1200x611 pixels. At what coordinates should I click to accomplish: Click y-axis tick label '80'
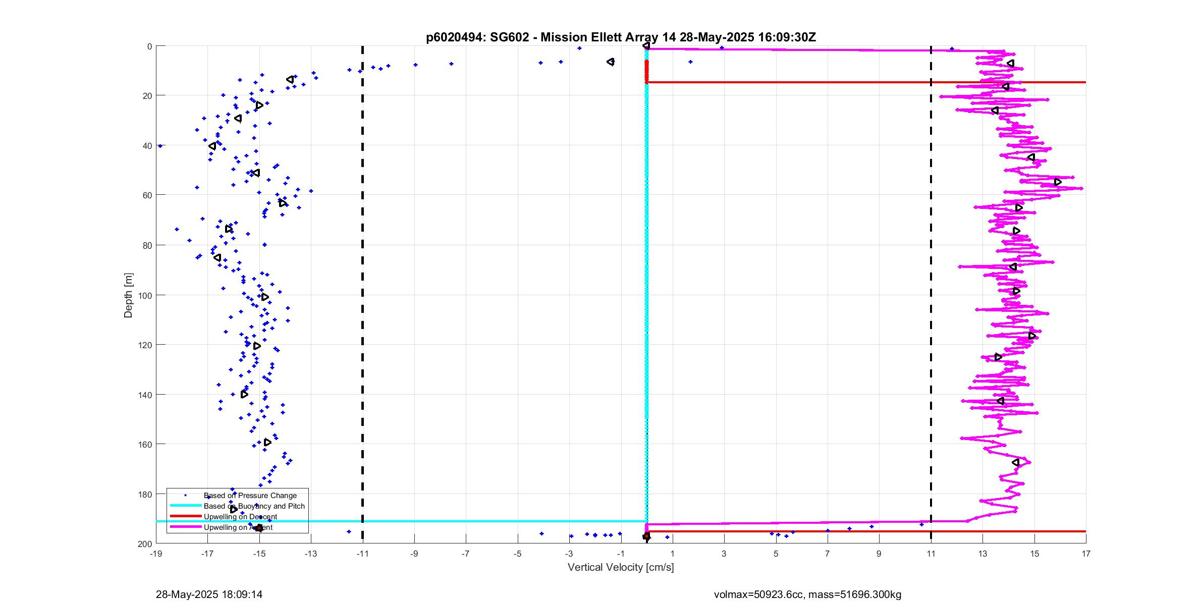[x=146, y=245]
